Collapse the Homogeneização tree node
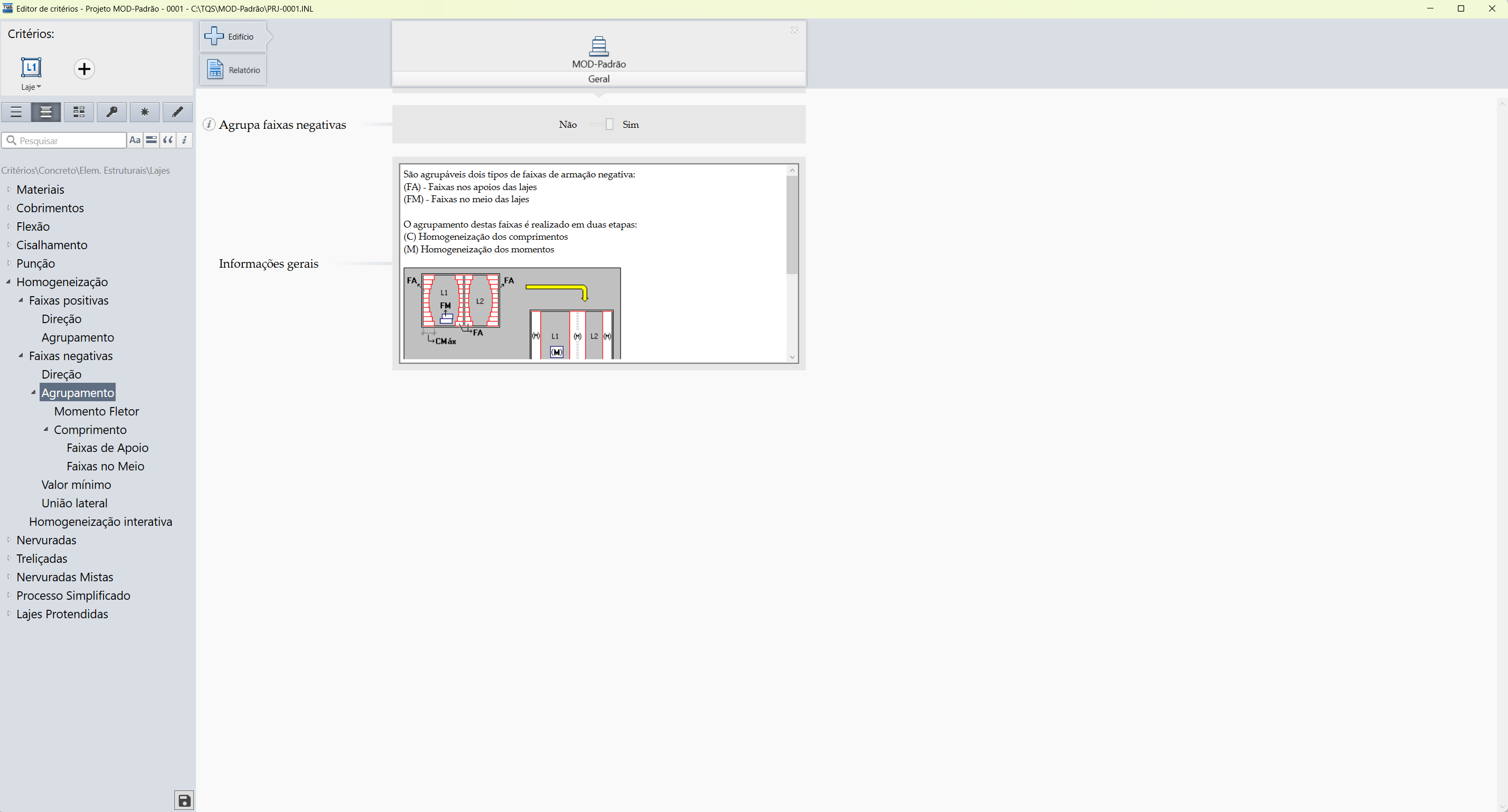The width and height of the screenshot is (1508, 812). [x=9, y=281]
